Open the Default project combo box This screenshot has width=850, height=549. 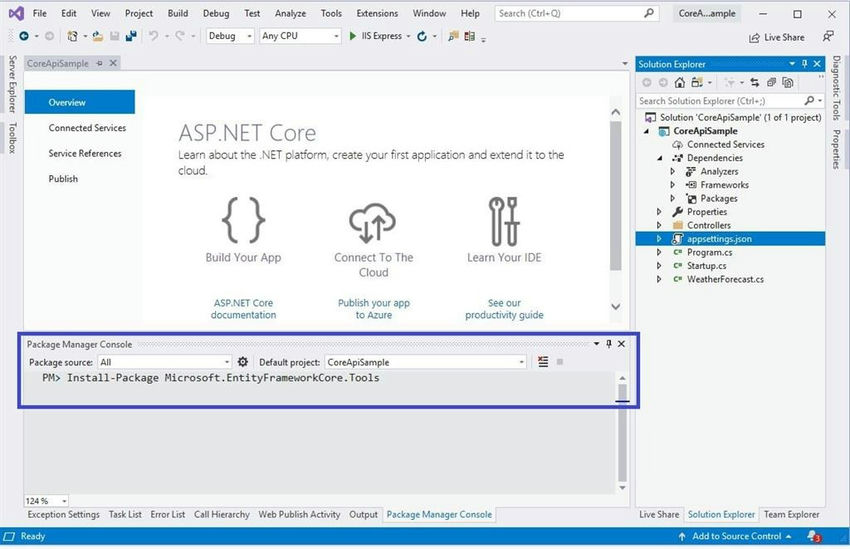point(426,362)
